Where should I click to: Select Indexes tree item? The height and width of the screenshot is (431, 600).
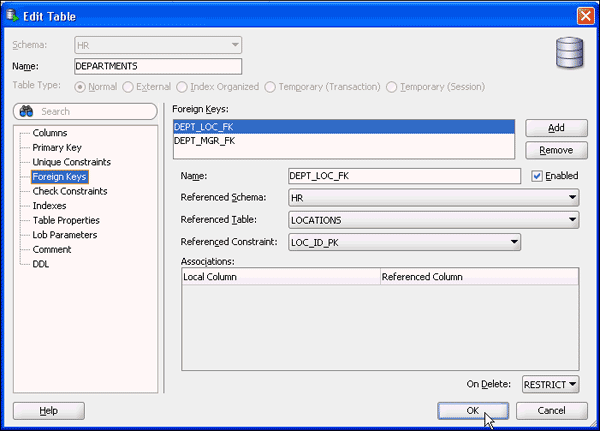tap(49, 206)
